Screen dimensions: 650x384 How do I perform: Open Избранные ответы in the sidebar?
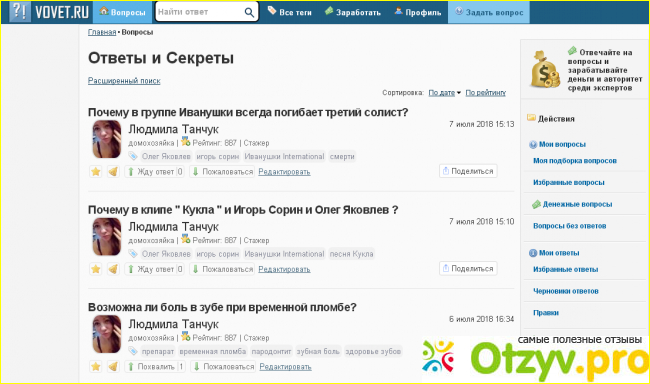point(565,269)
